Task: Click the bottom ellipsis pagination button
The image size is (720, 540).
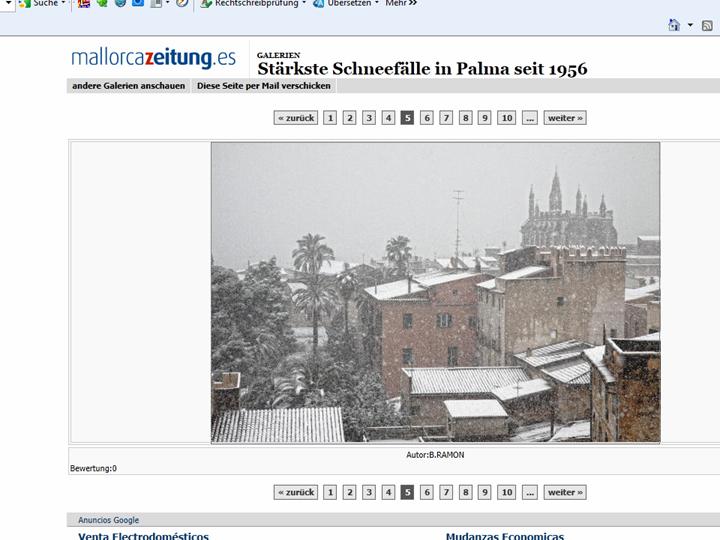Action: tap(530, 492)
